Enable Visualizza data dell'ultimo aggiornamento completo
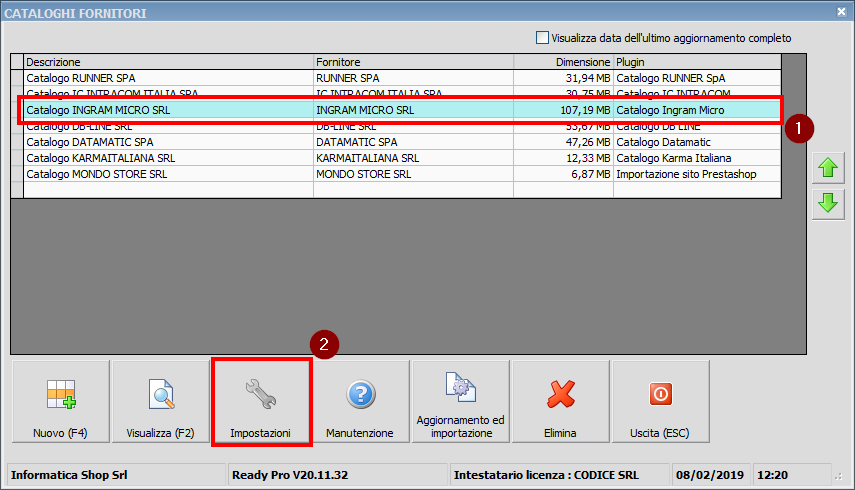This screenshot has width=855, height=490. point(542,38)
